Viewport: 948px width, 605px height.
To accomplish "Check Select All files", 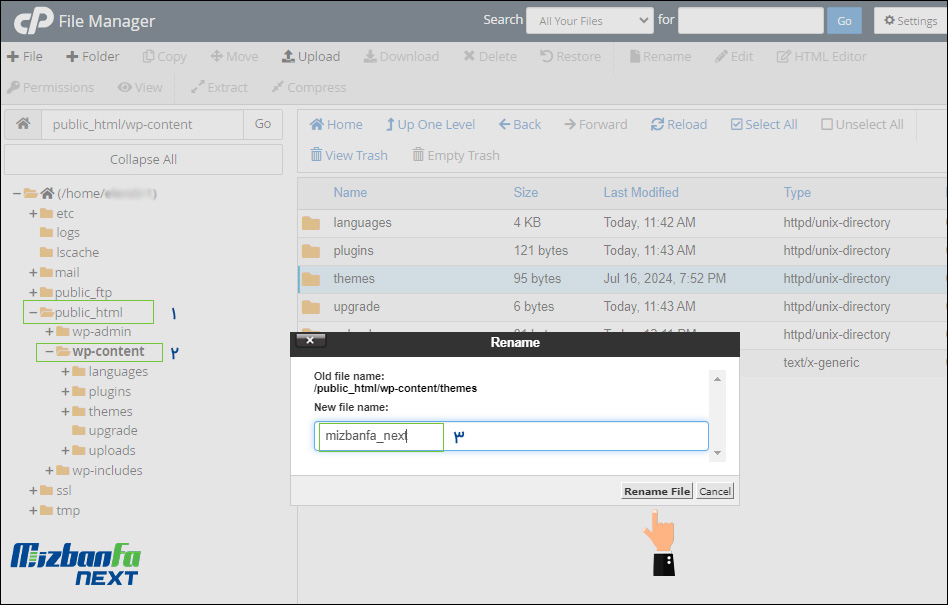I will [764, 125].
